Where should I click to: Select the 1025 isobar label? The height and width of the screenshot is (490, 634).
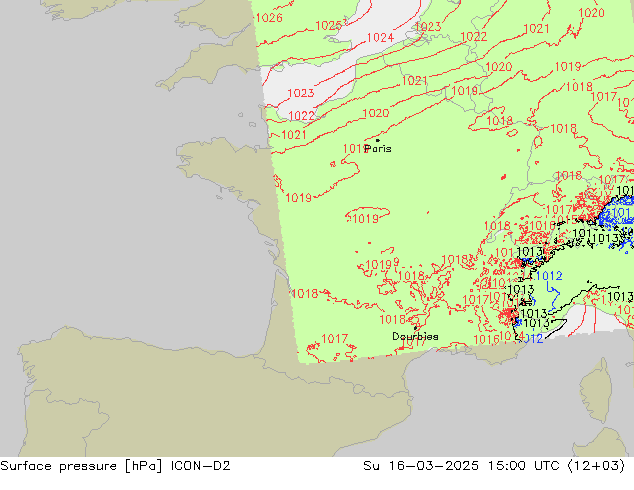point(328,25)
